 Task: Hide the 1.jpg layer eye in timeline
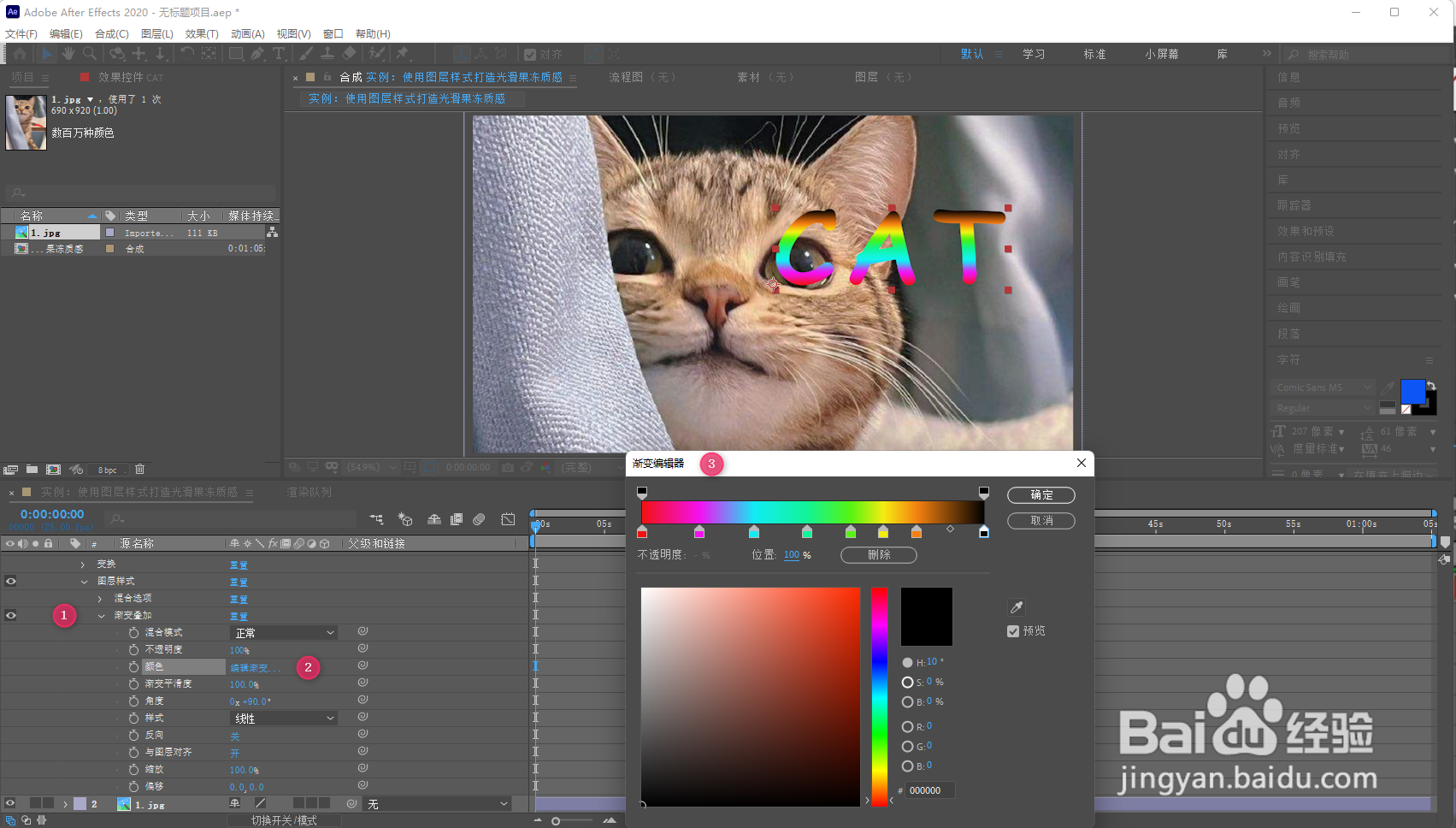tap(10, 803)
